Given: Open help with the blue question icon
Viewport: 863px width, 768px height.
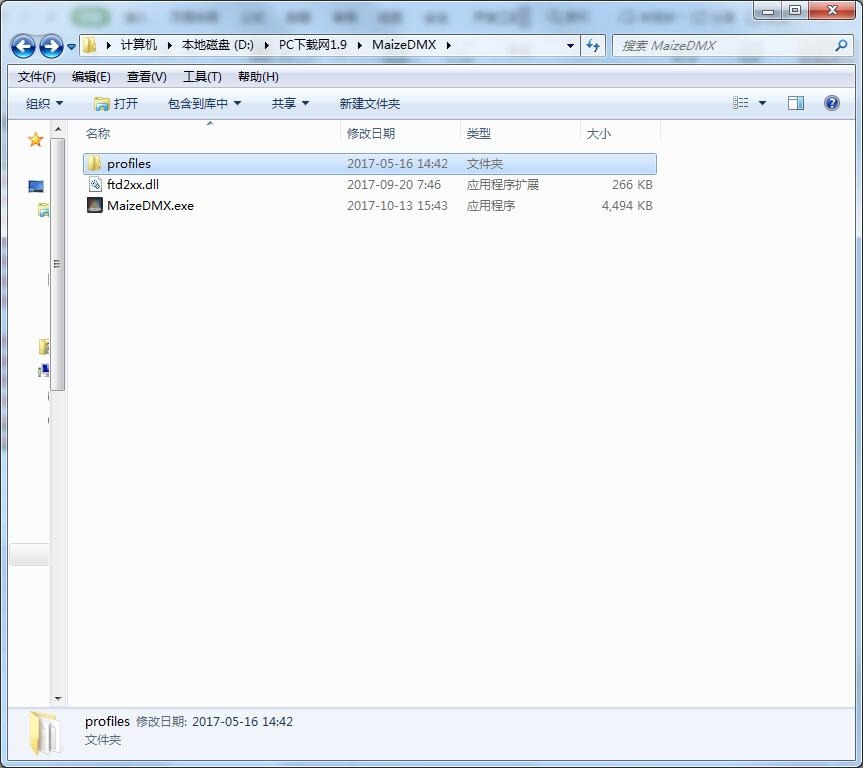Looking at the screenshot, I should coord(832,103).
